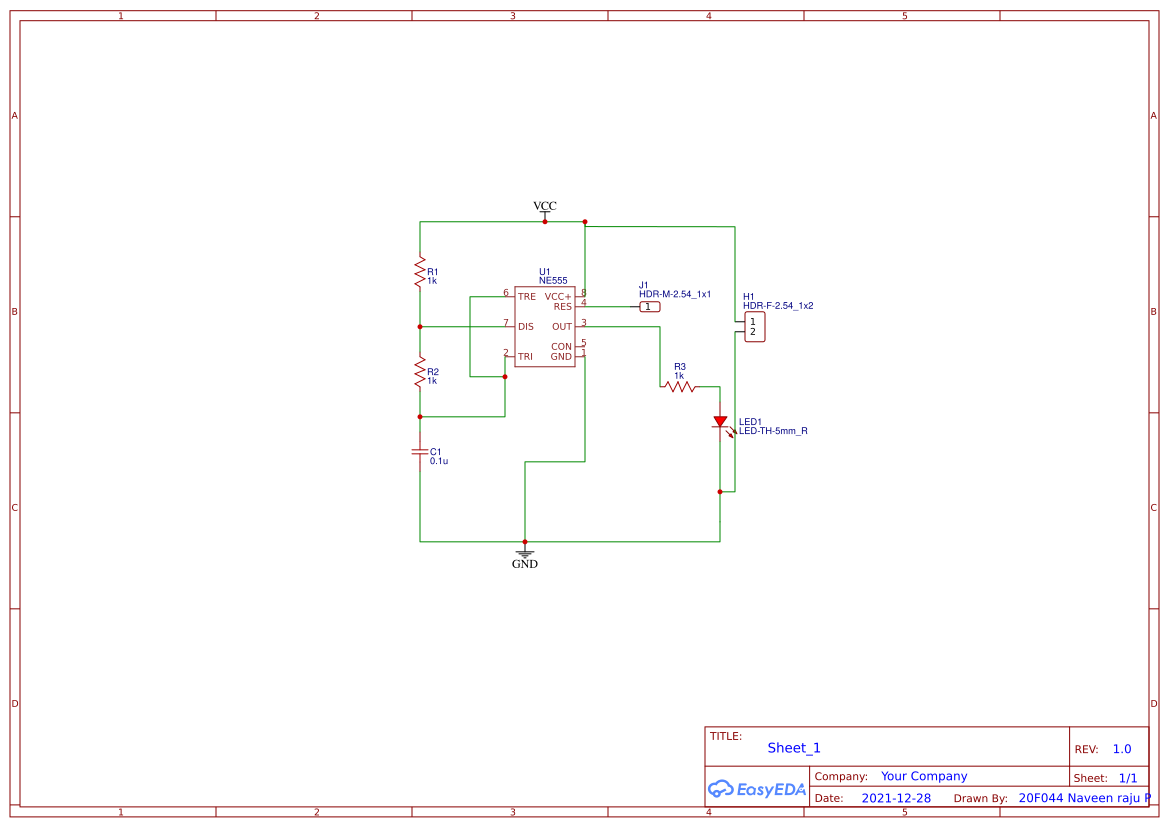1169x827 pixels.
Task: Click the REV 1.0 value
Action: click(x=1120, y=748)
